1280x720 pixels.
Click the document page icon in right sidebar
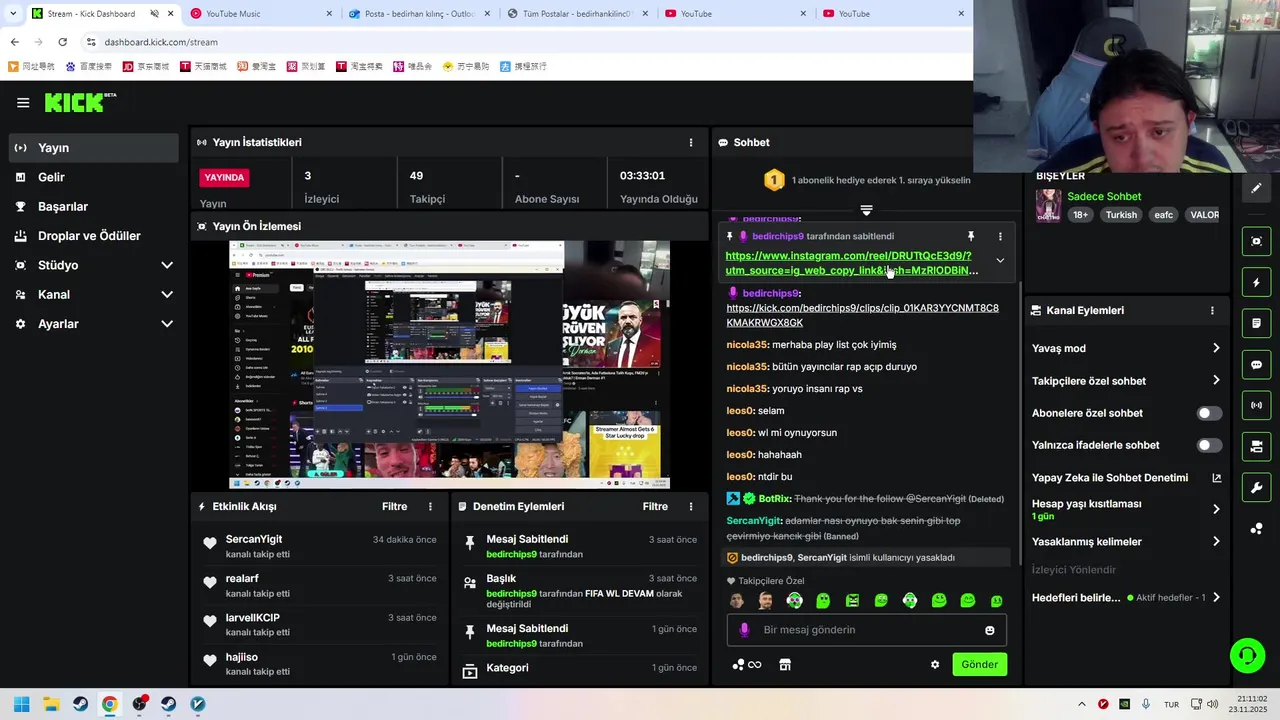pyautogui.click(x=1257, y=324)
